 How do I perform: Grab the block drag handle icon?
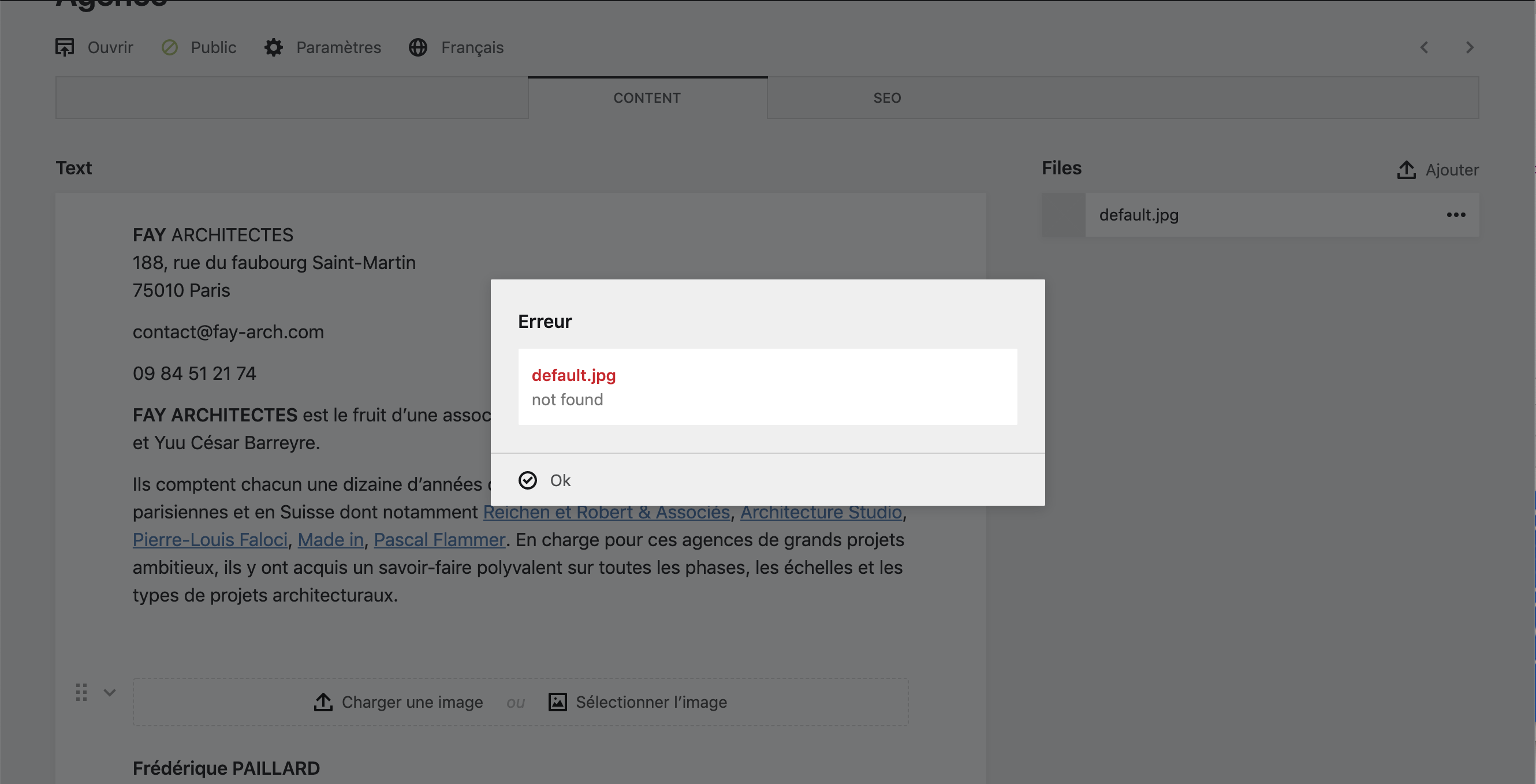(81, 692)
